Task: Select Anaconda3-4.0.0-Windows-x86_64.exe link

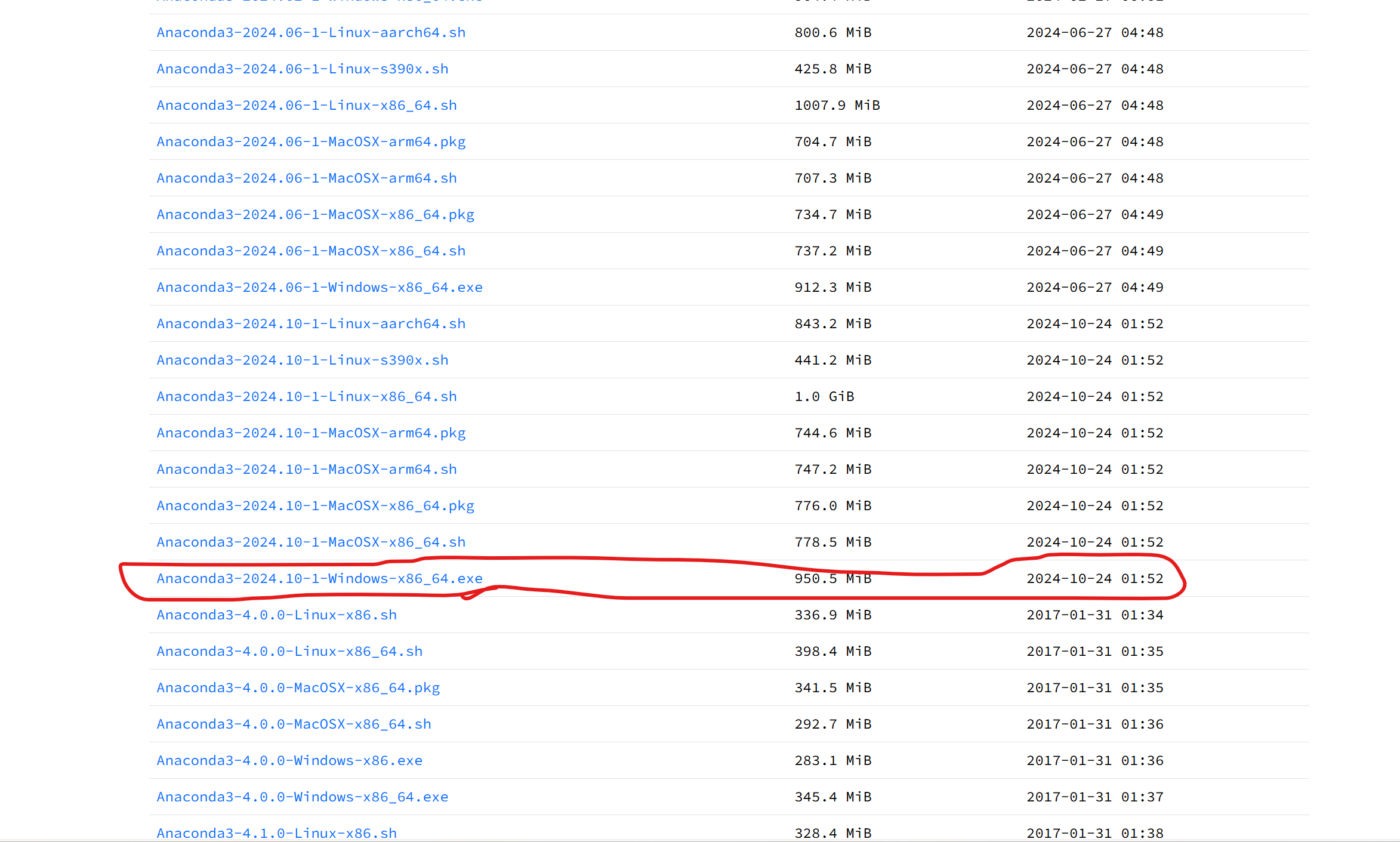Action: (302, 797)
